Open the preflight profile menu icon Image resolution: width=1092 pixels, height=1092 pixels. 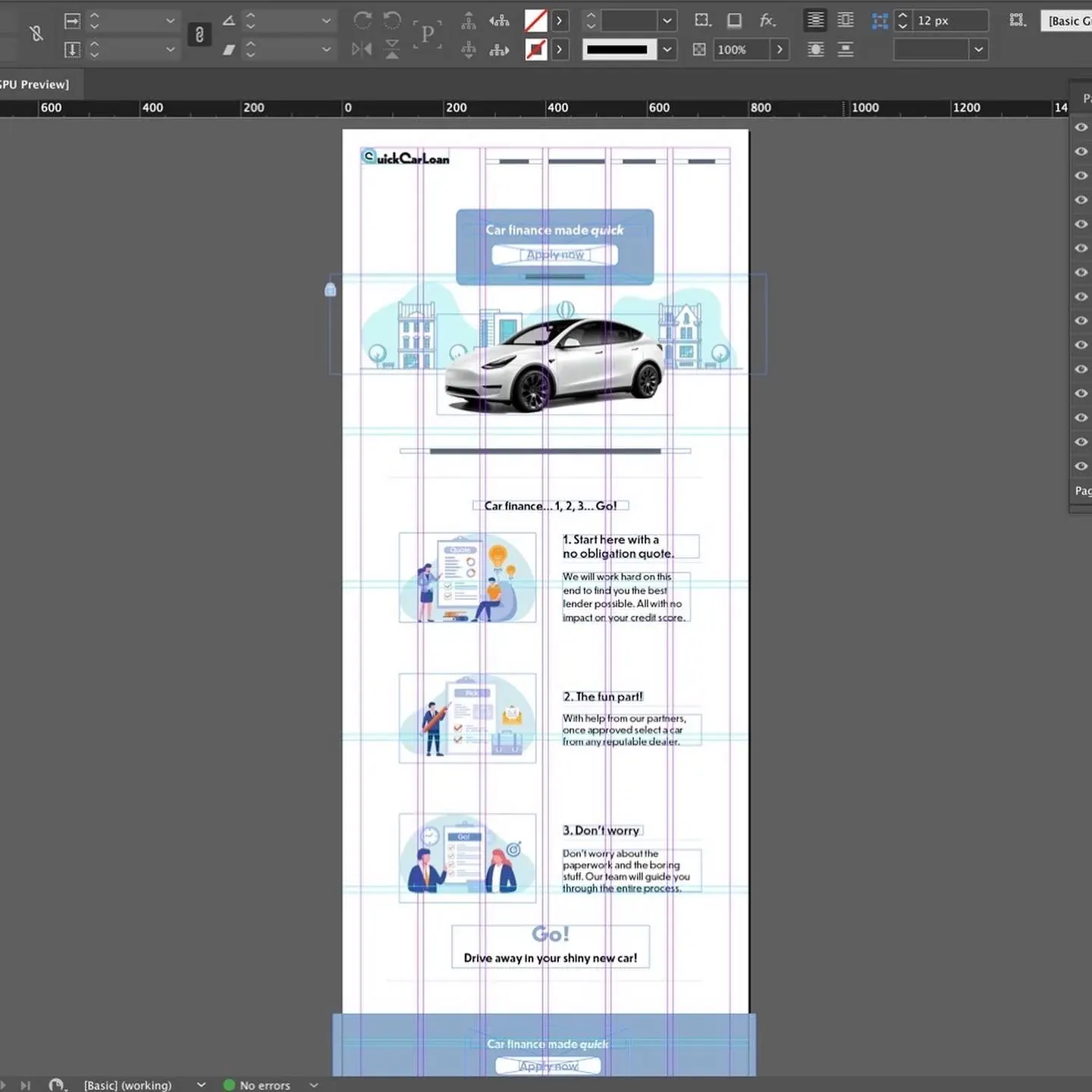(56, 1085)
